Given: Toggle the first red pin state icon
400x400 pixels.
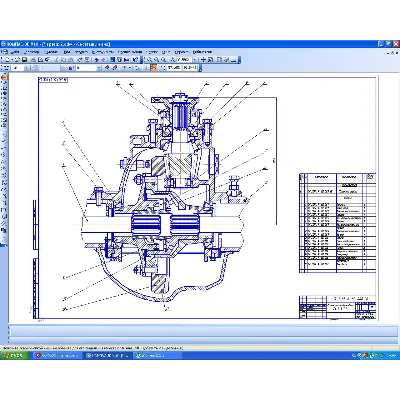Looking at the screenshot, I should pos(107,68).
